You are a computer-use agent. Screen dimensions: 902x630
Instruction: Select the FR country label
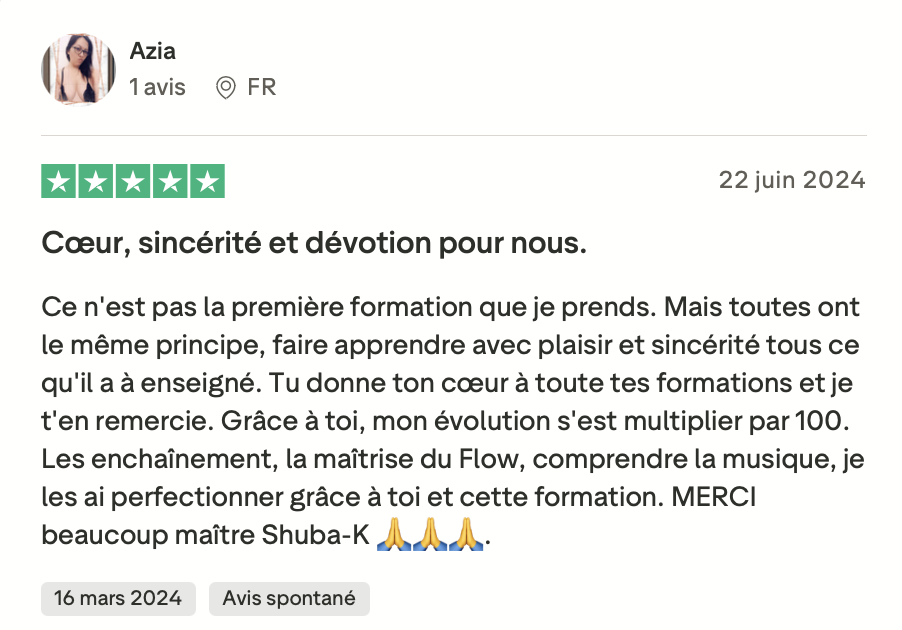pyautogui.click(x=261, y=87)
